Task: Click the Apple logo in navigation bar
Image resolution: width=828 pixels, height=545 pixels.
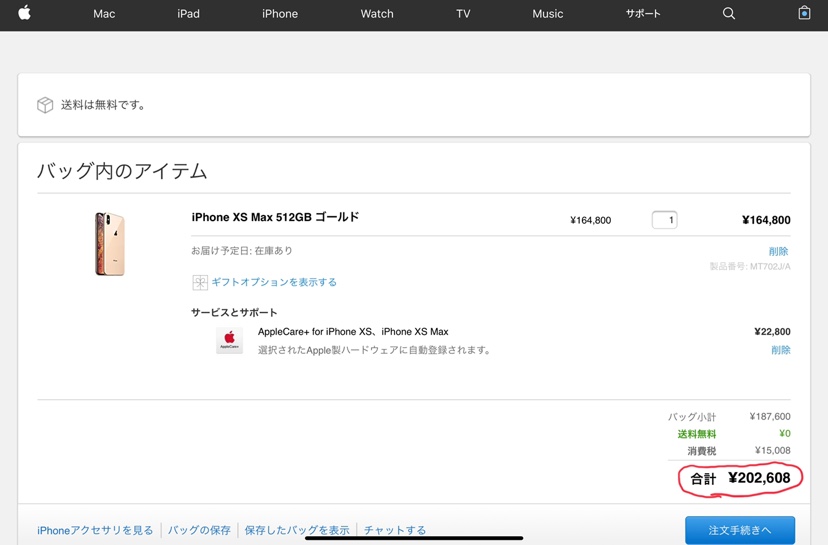Action: click(24, 13)
